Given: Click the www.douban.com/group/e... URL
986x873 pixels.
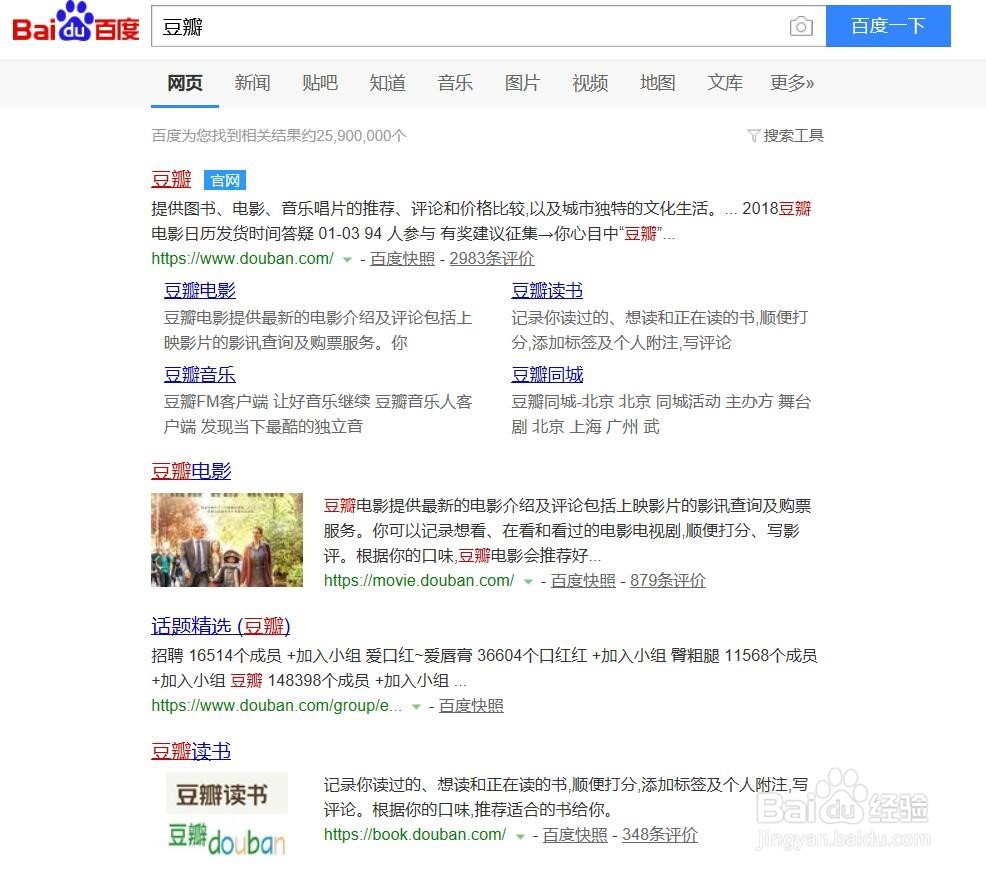Looking at the screenshot, I should 277,706.
